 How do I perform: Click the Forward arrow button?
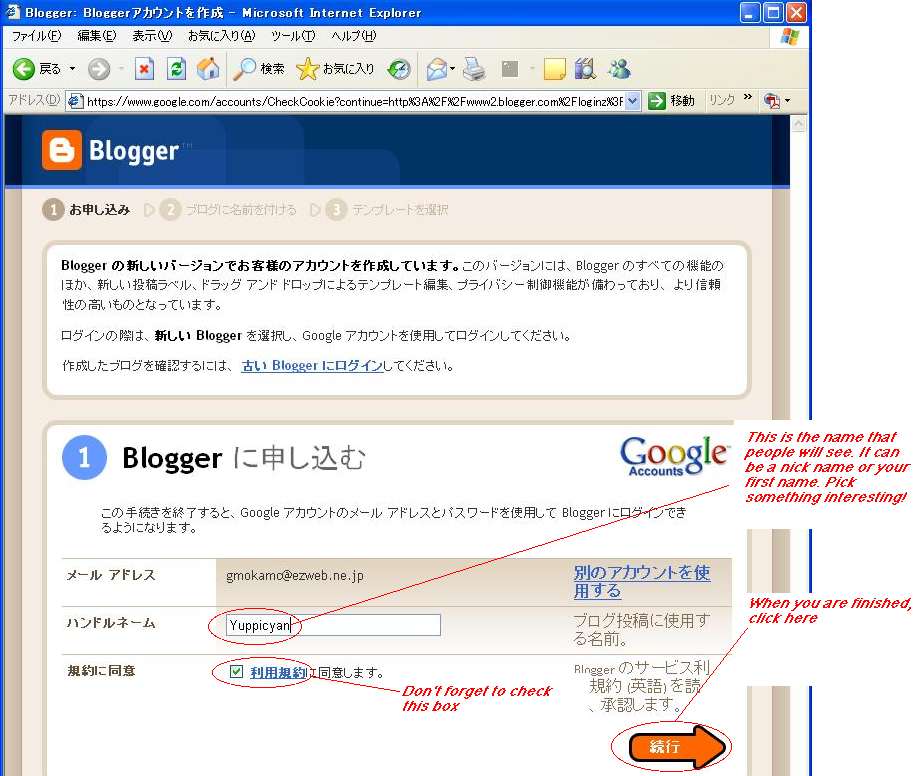click(x=99, y=69)
